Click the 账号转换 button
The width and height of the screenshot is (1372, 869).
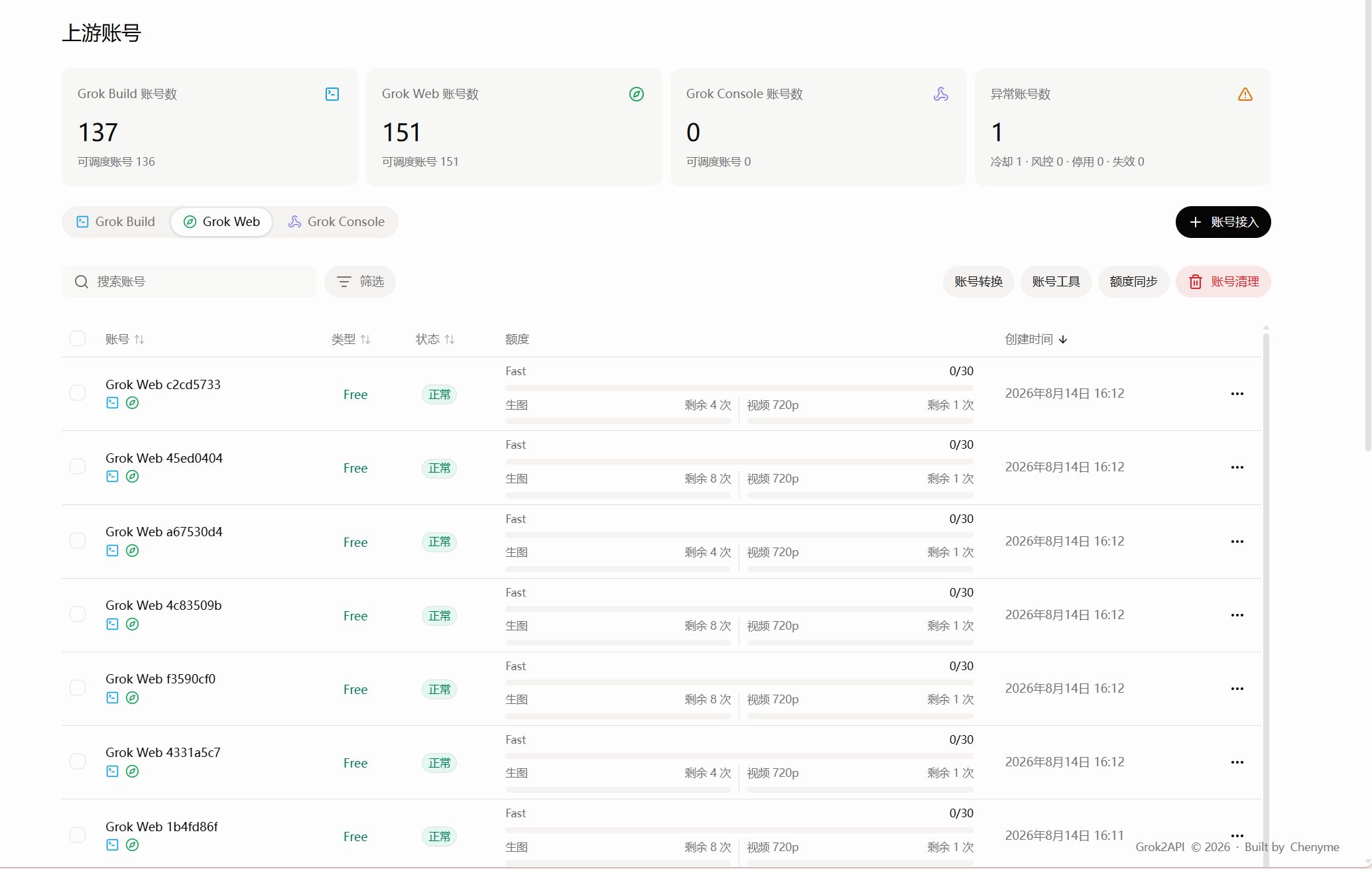(x=979, y=282)
